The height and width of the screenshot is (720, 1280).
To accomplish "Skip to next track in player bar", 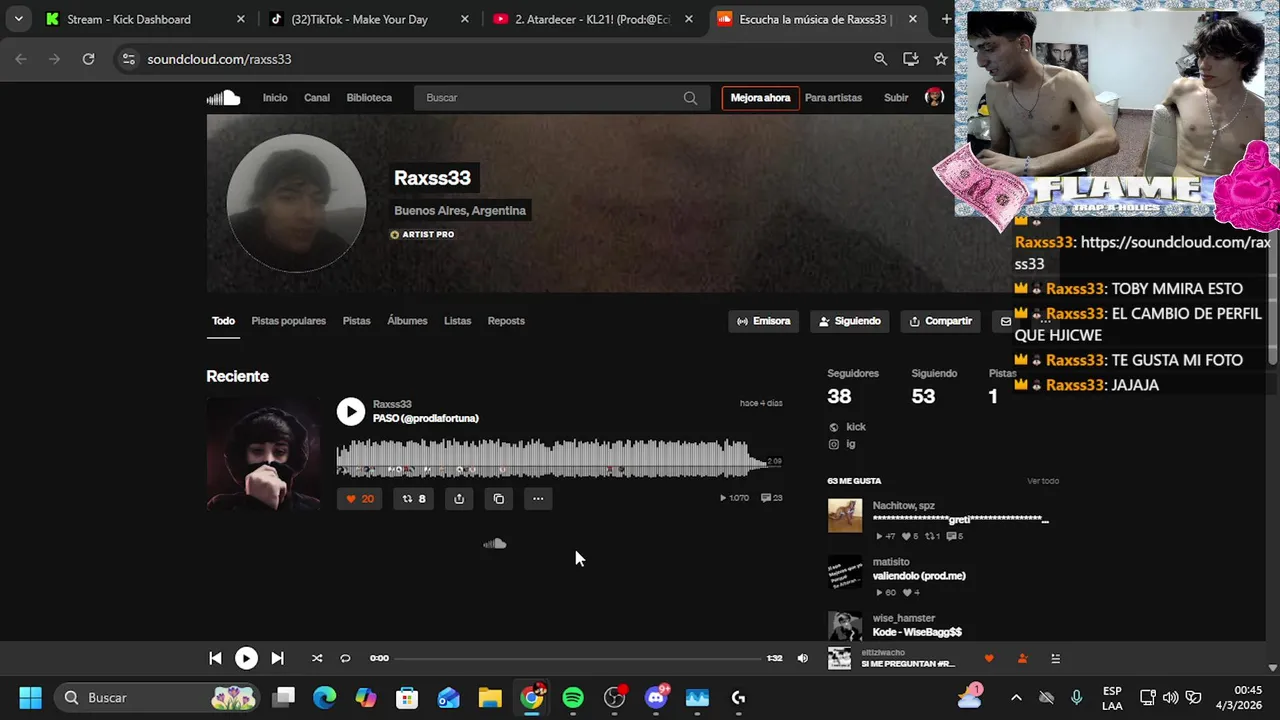I will coord(277,658).
